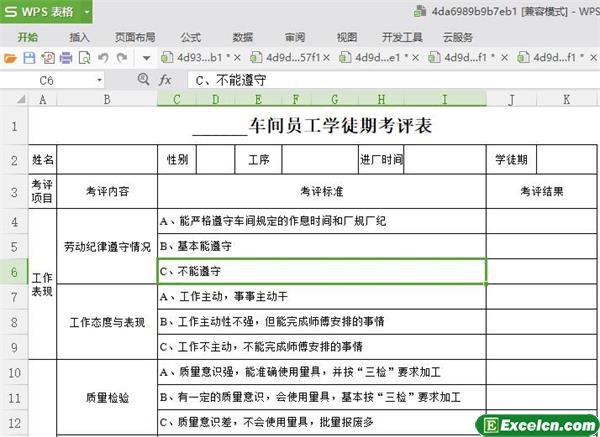600x437 pixels.
Task: Click the Redo arrow
Action: coord(122,58)
